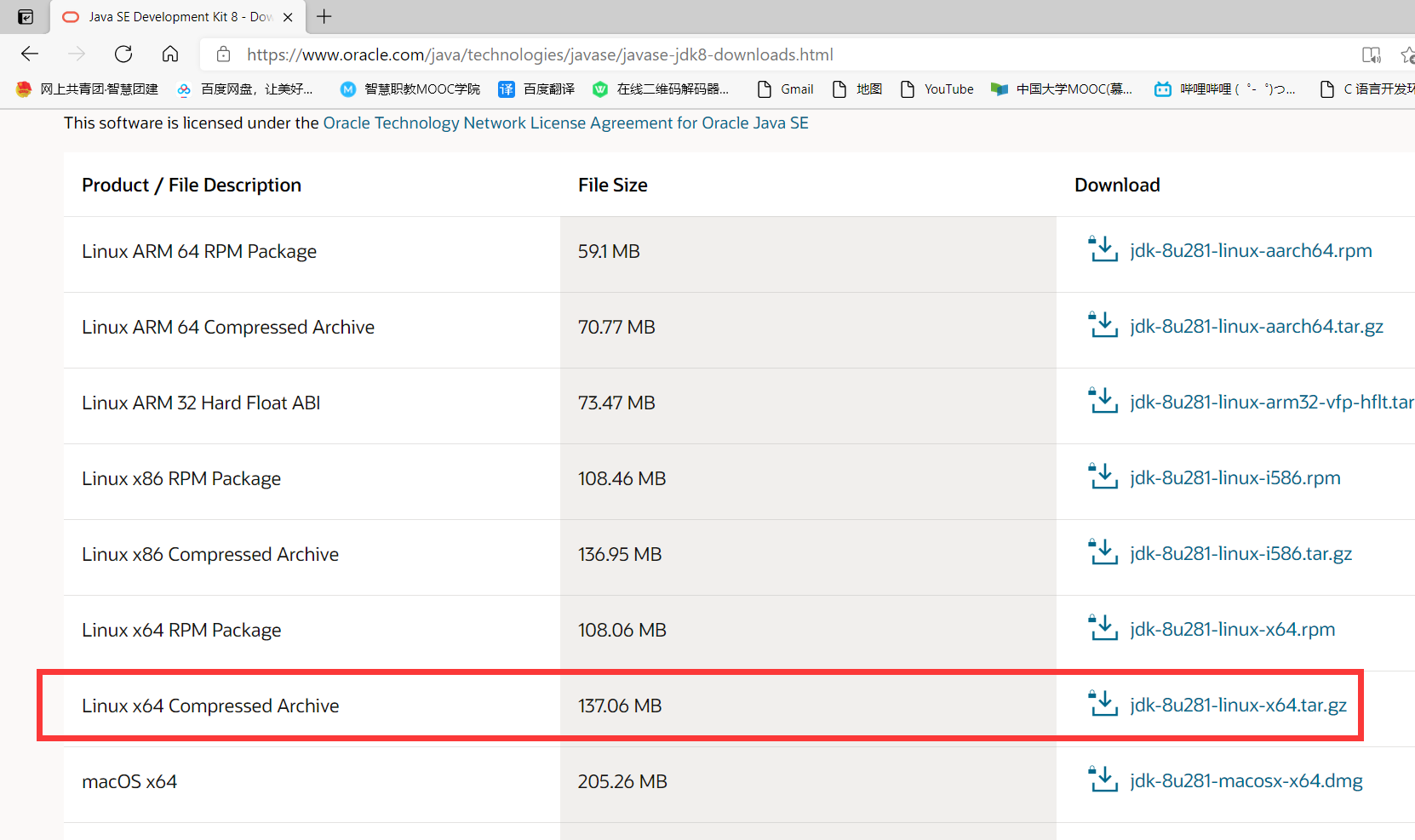This screenshot has width=1415, height=840.
Task: Open 中国大学MOOC bookmark
Action: (1062, 89)
